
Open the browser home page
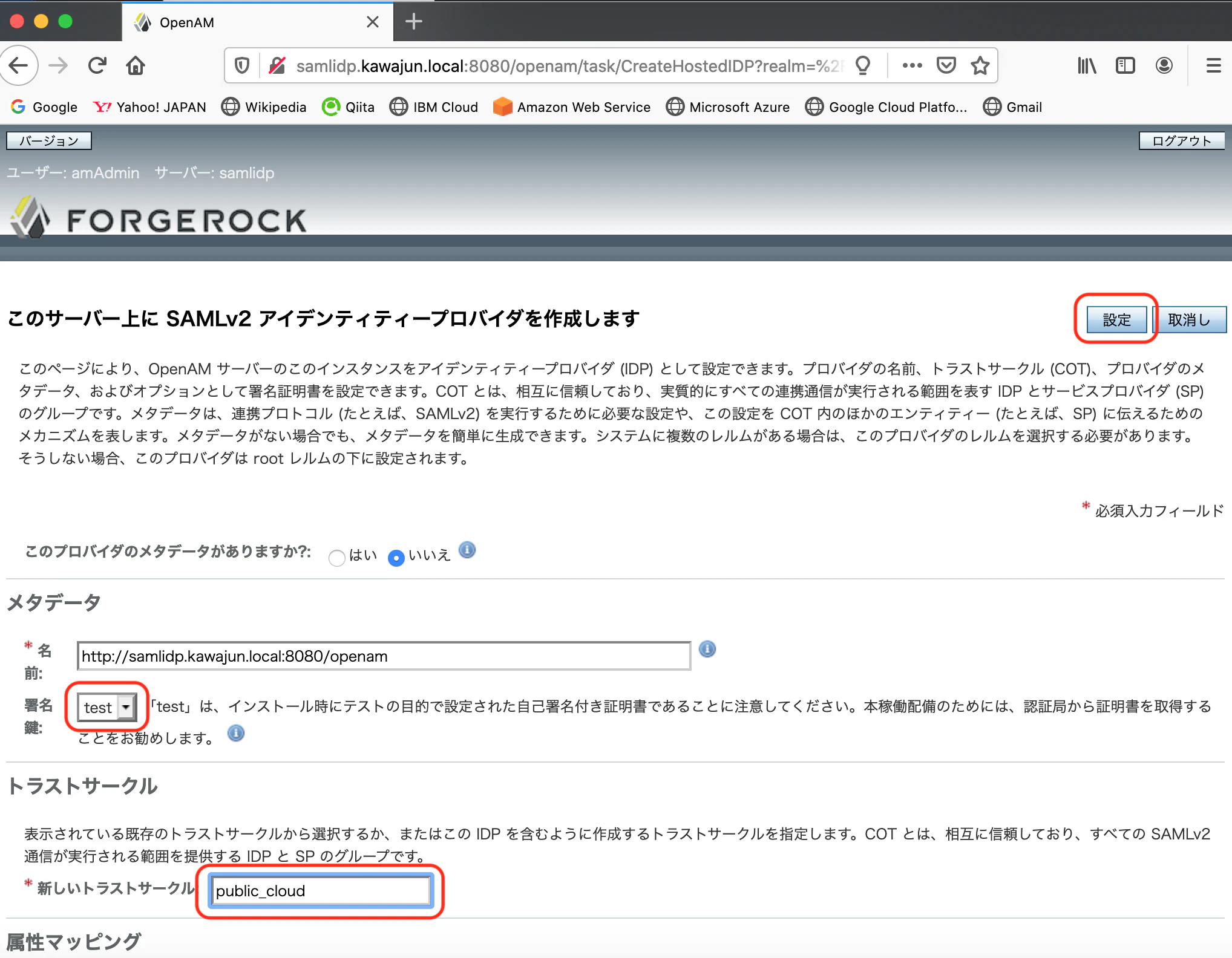pyautogui.click(x=136, y=65)
